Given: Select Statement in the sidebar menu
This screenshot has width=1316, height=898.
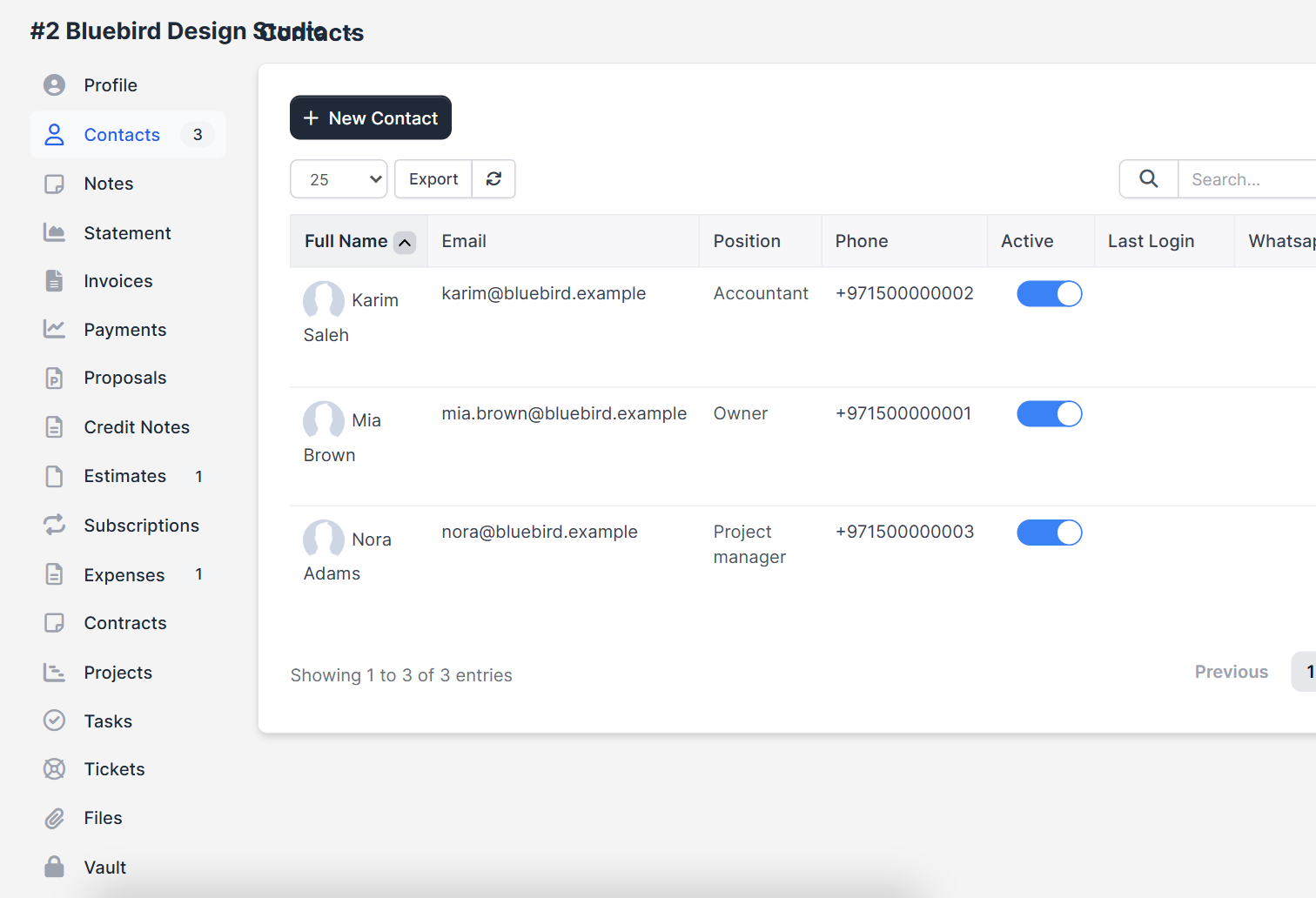Looking at the screenshot, I should [x=128, y=232].
